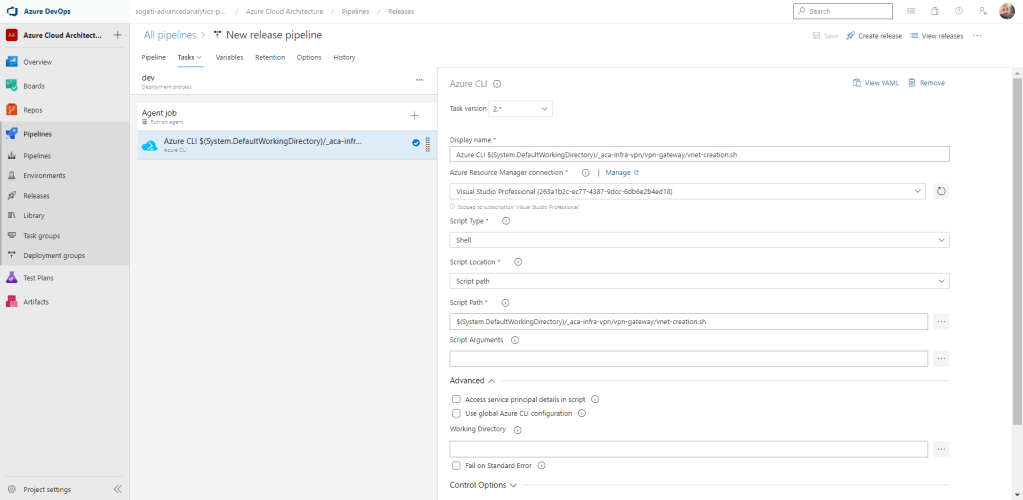Open Test Plans in the sidebar
This screenshot has width=1023, height=500.
(x=38, y=277)
